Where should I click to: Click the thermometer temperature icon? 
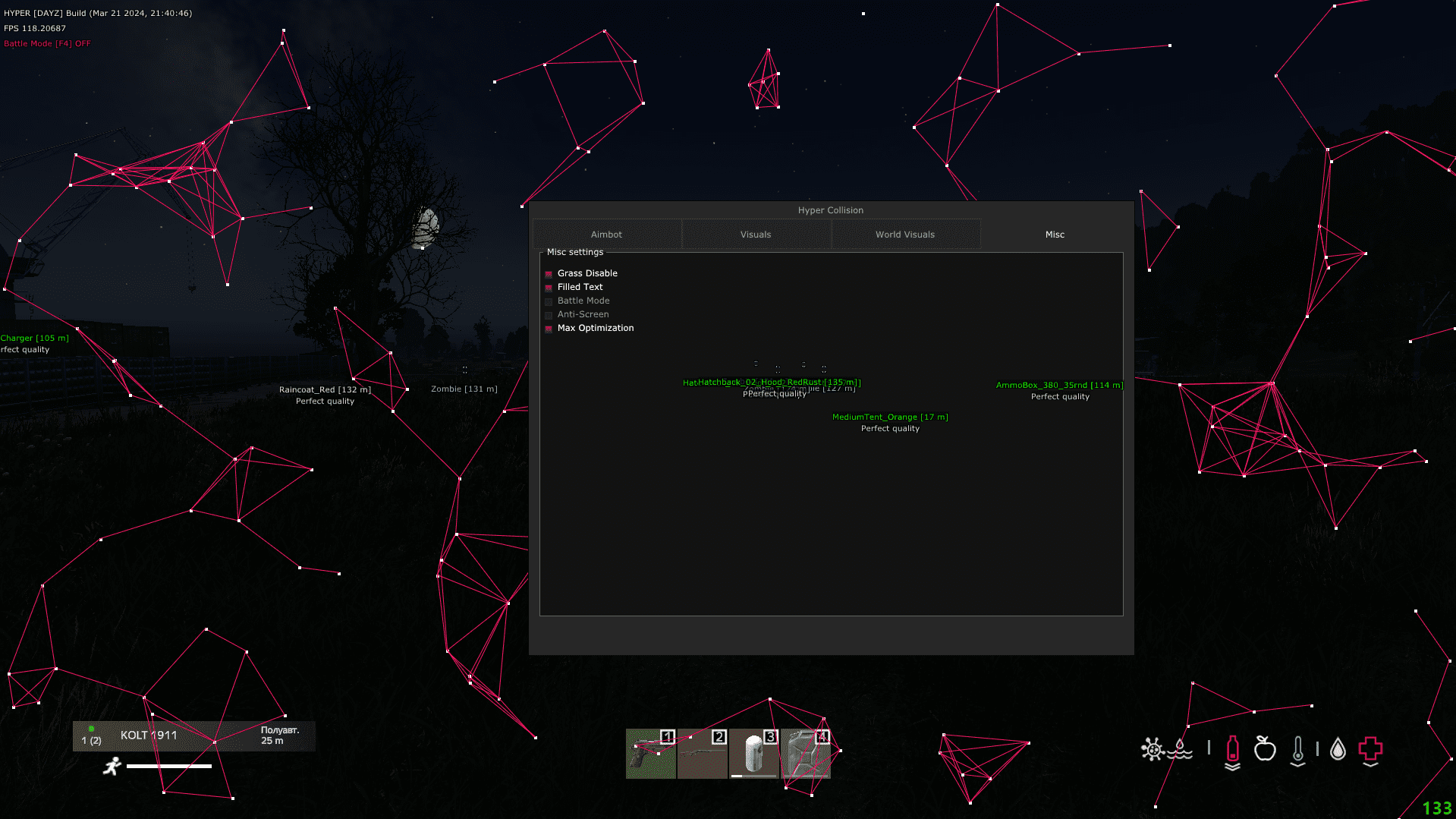1298,750
